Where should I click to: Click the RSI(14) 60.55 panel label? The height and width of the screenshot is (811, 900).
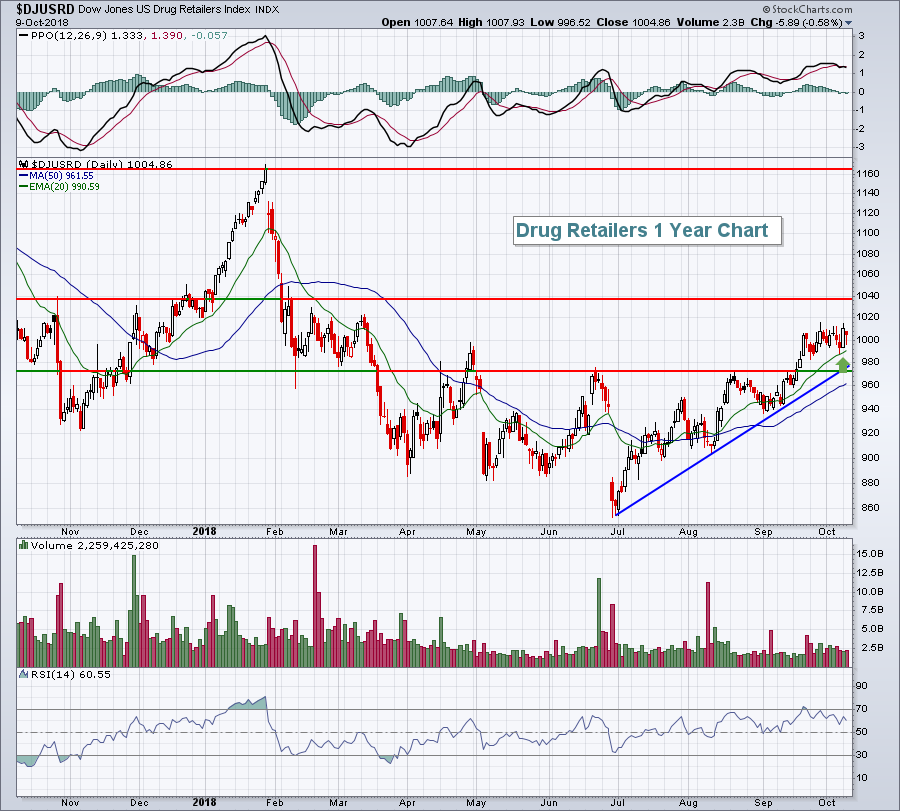pyautogui.click(x=71, y=674)
